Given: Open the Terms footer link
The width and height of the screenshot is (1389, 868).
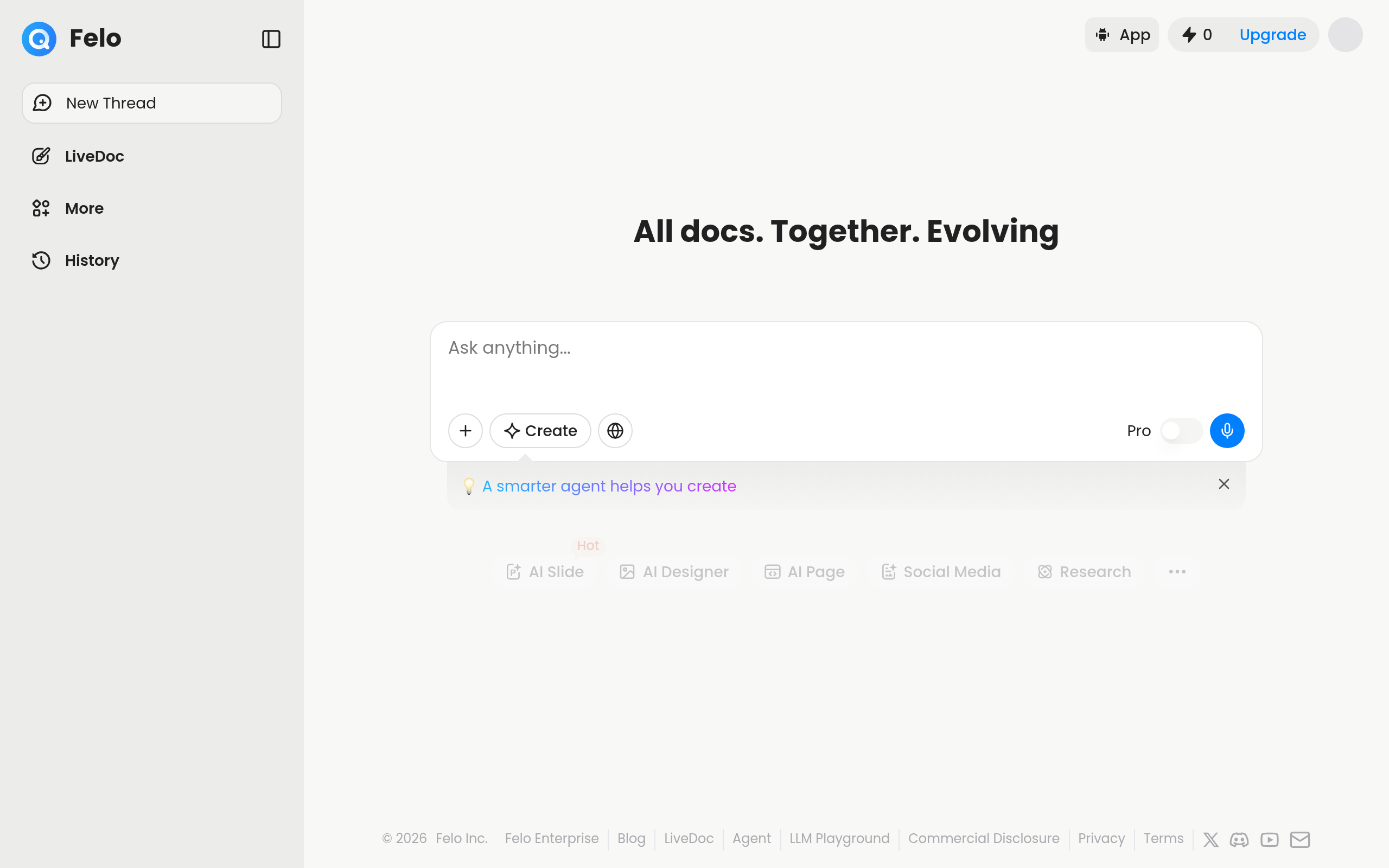Looking at the screenshot, I should [1163, 839].
